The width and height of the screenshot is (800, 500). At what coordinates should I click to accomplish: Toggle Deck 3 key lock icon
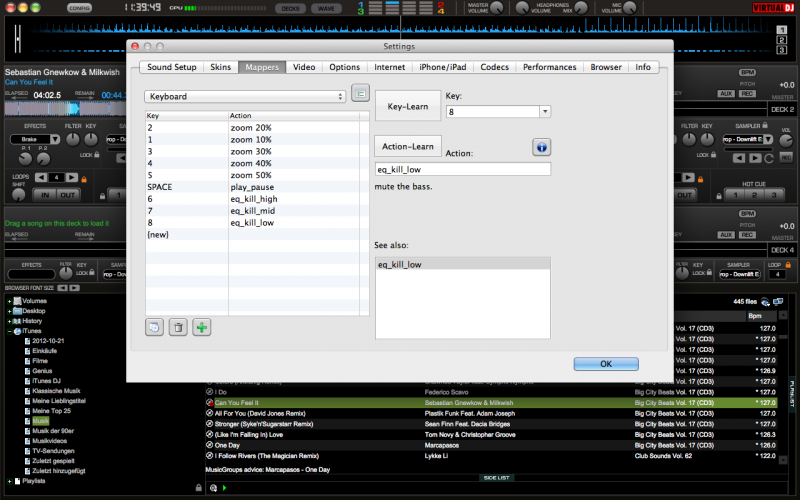pos(92,272)
